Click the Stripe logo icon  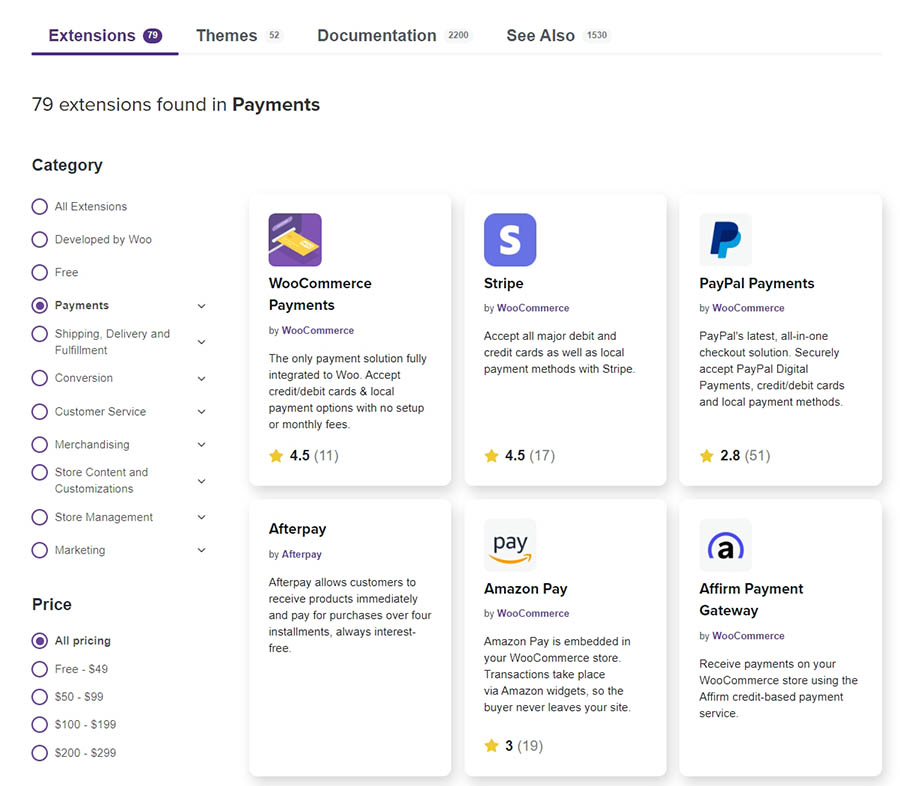510,240
